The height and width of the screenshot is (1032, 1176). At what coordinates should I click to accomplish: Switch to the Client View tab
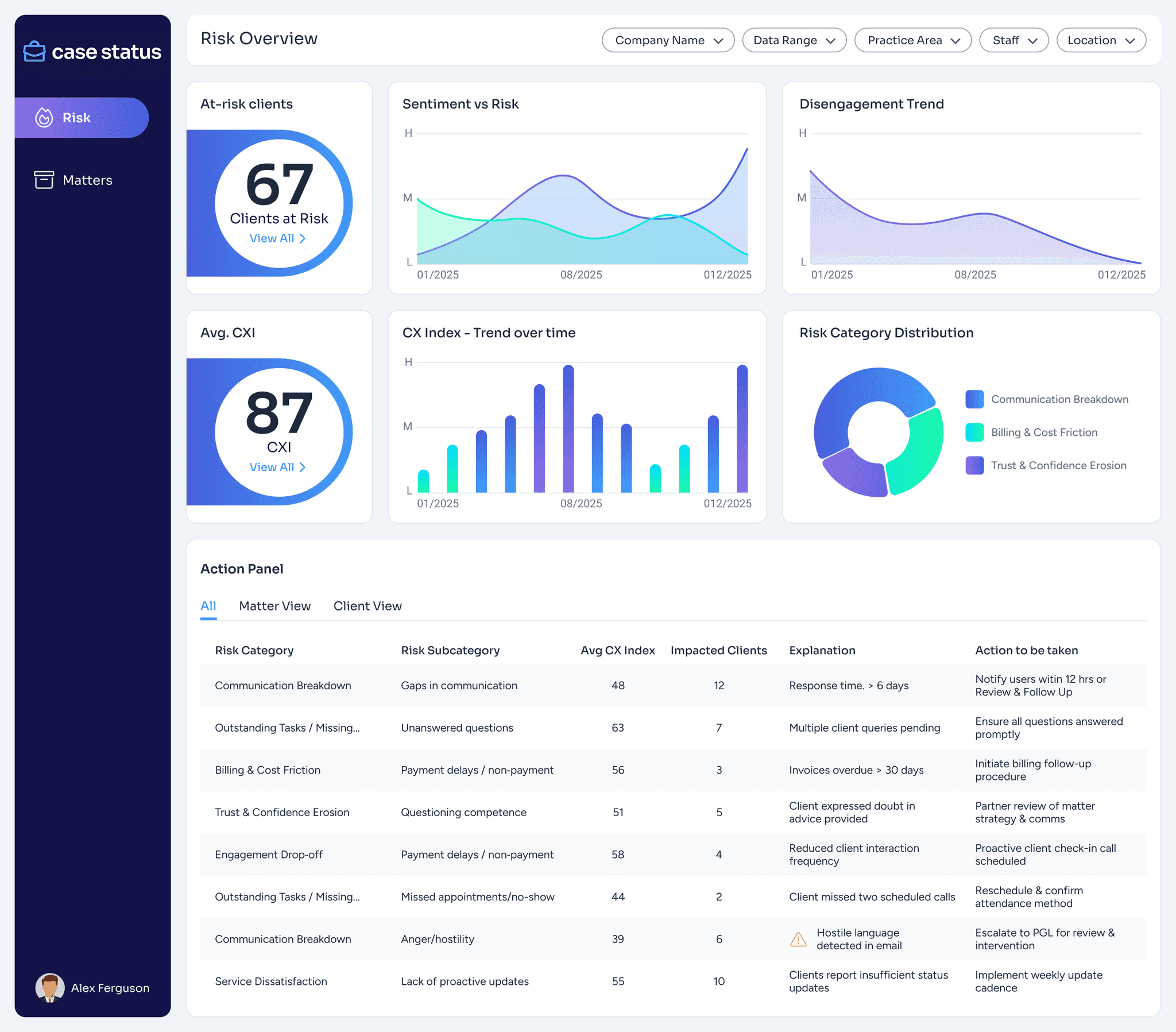367,606
